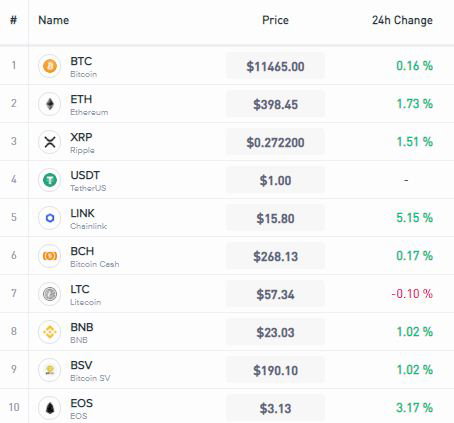Click the # rank column header
Image resolution: width=454 pixels, height=423 pixels.
click(14, 20)
